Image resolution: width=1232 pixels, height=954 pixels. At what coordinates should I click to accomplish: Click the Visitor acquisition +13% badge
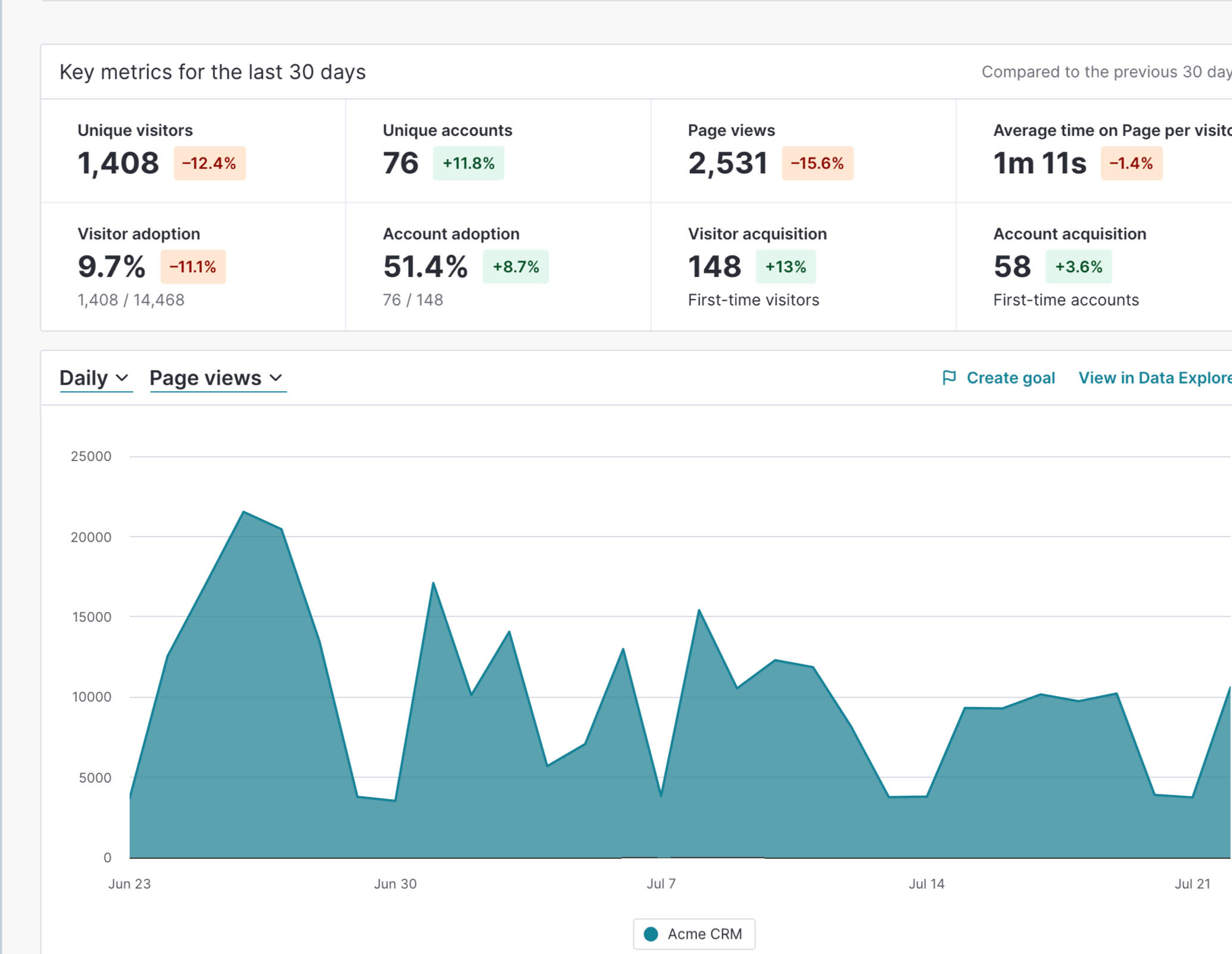[x=785, y=267]
